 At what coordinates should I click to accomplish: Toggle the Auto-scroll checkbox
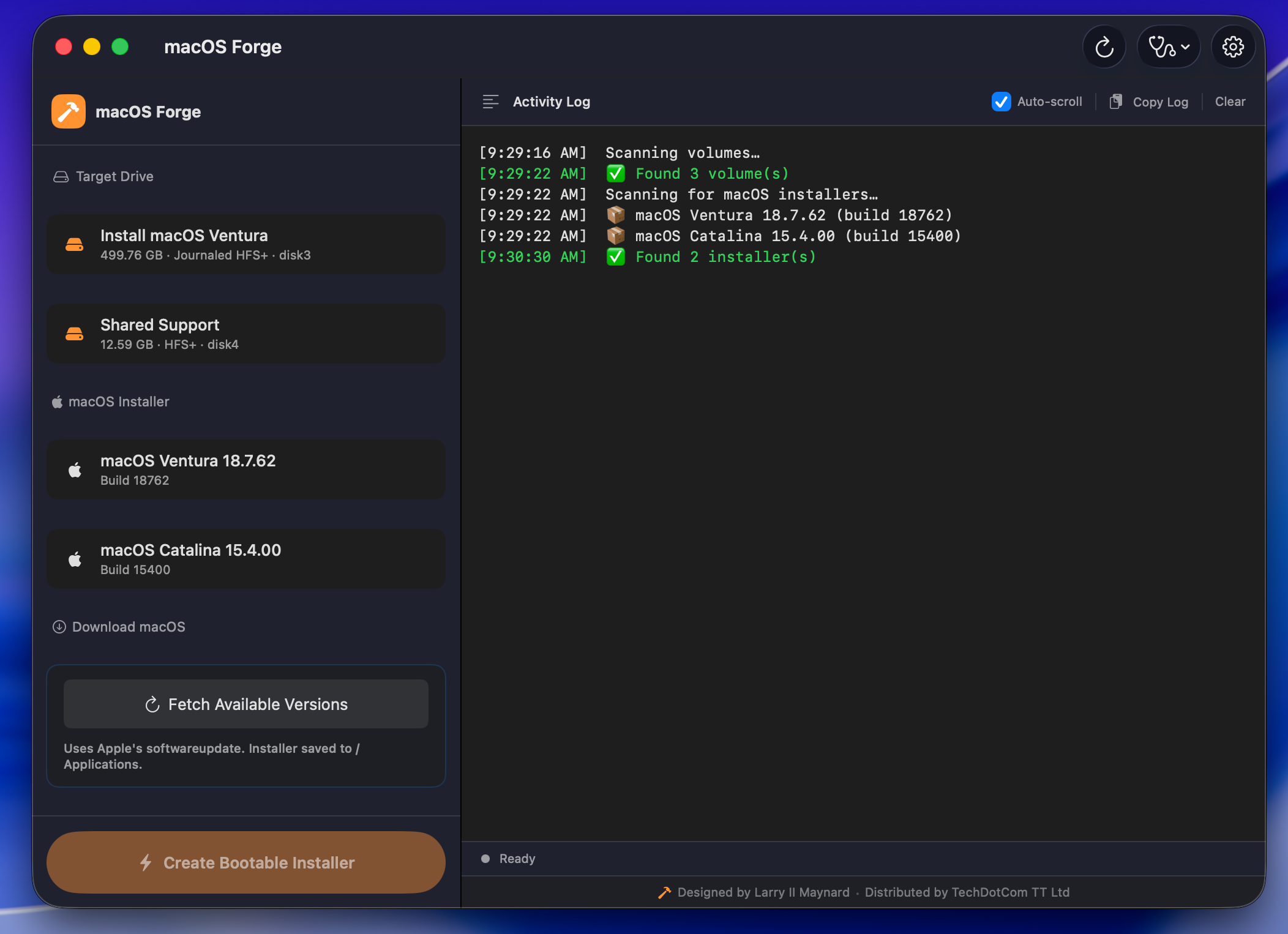(x=1001, y=102)
